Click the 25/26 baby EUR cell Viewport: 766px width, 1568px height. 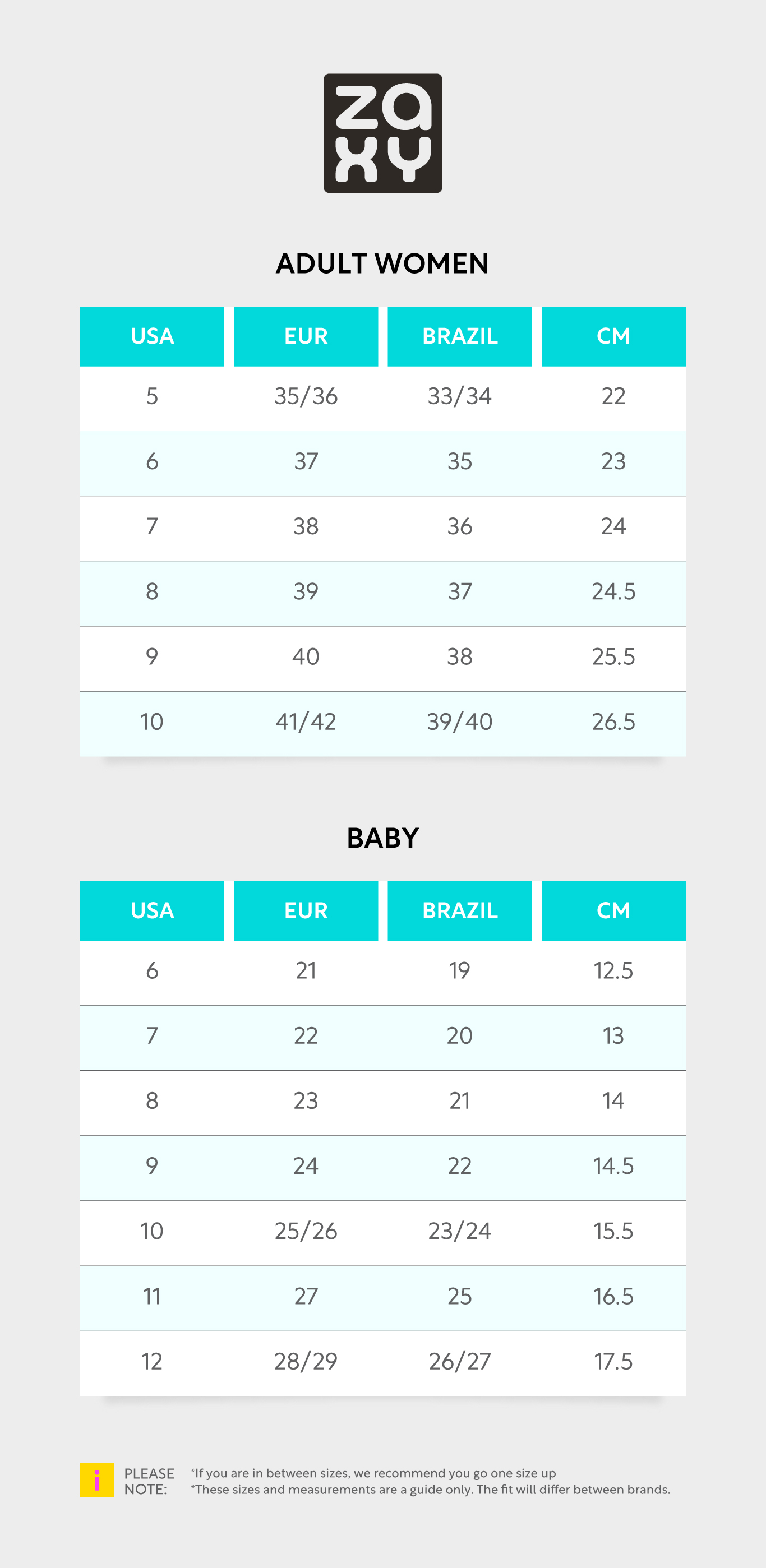coord(306,1231)
